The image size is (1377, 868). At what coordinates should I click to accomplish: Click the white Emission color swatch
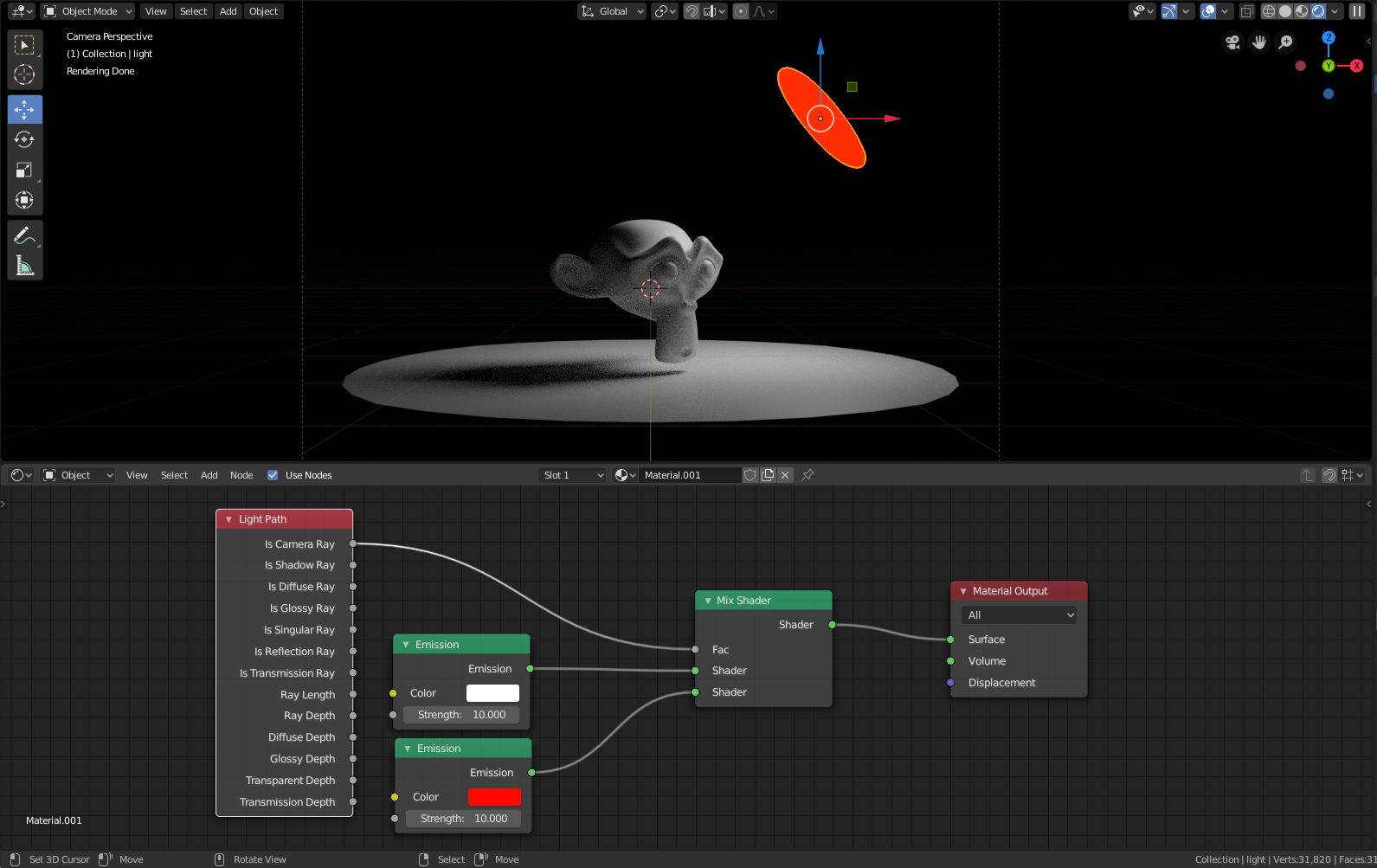[492, 693]
